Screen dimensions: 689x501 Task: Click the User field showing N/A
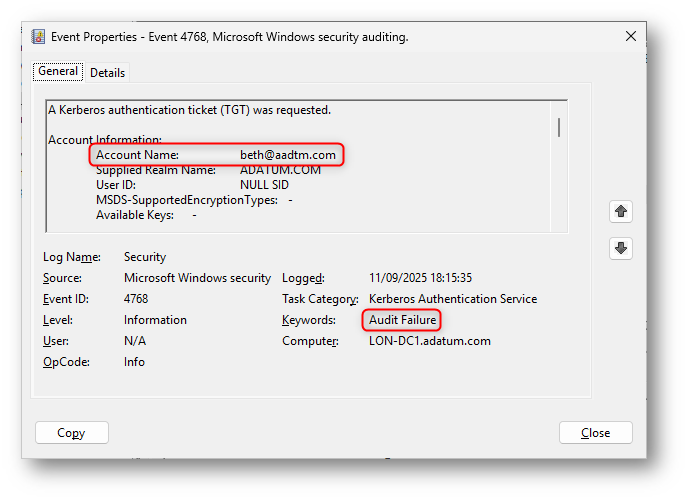click(x=135, y=341)
